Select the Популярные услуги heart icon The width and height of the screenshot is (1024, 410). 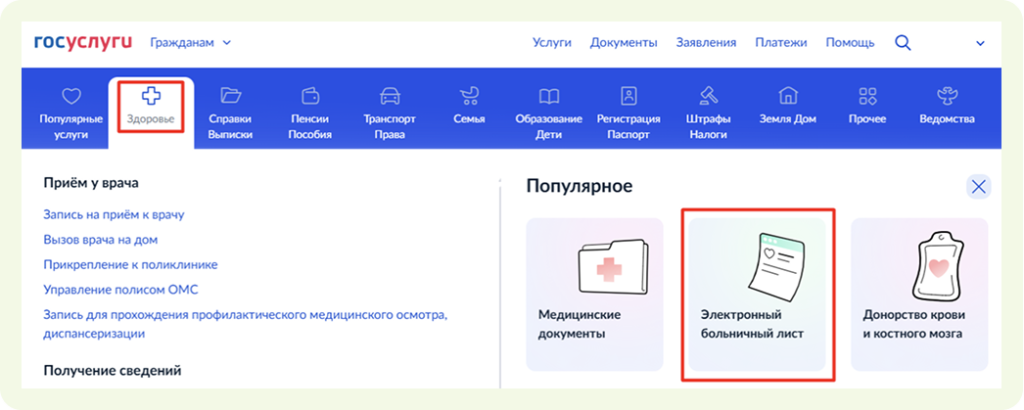coord(71,97)
